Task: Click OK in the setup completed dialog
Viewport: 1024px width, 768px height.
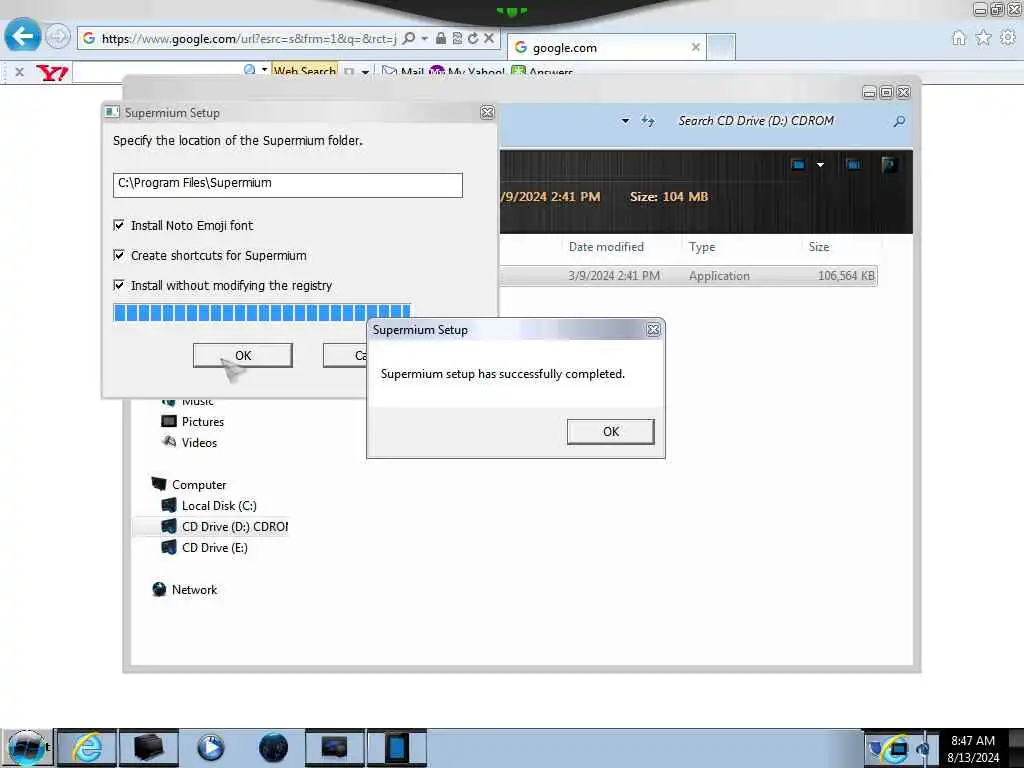Action: pos(611,432)
